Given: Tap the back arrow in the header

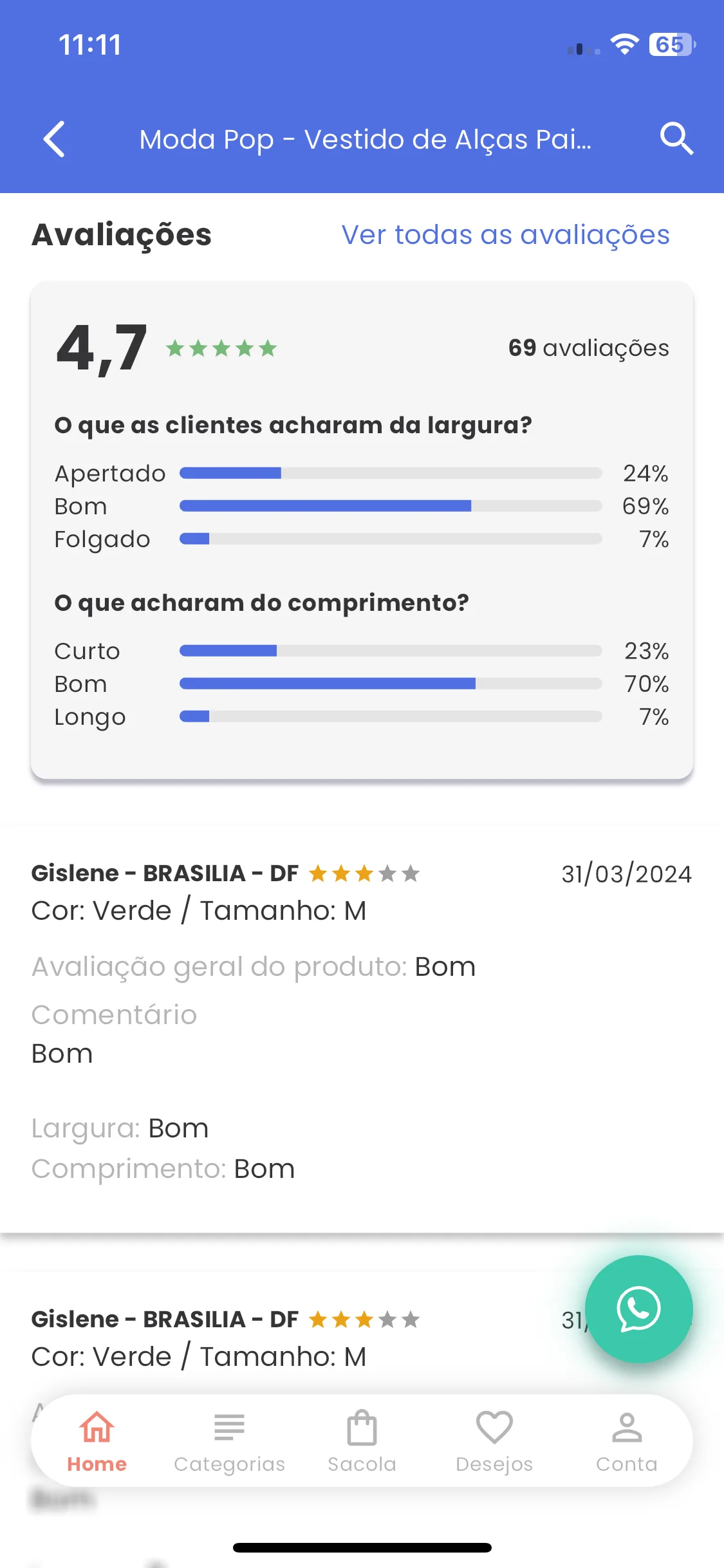Looking at the screenshot, I should [x=54, y=139].
